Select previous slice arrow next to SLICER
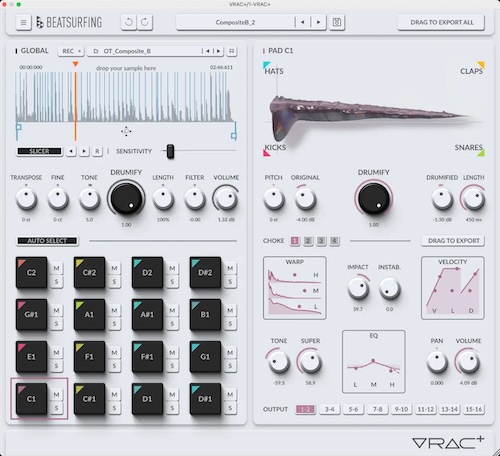Viewport: 500px width, 456px height. [71, 151]
